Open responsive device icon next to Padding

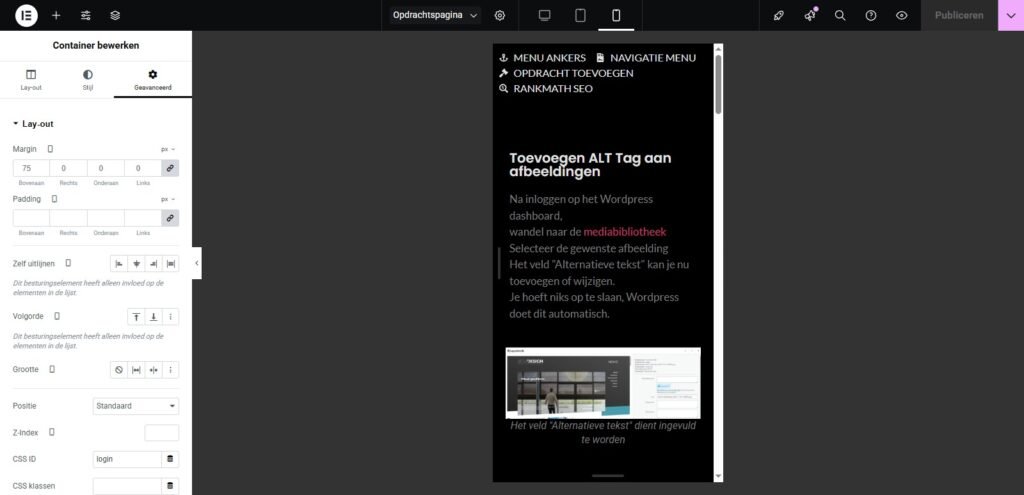[x=54, y=199]
